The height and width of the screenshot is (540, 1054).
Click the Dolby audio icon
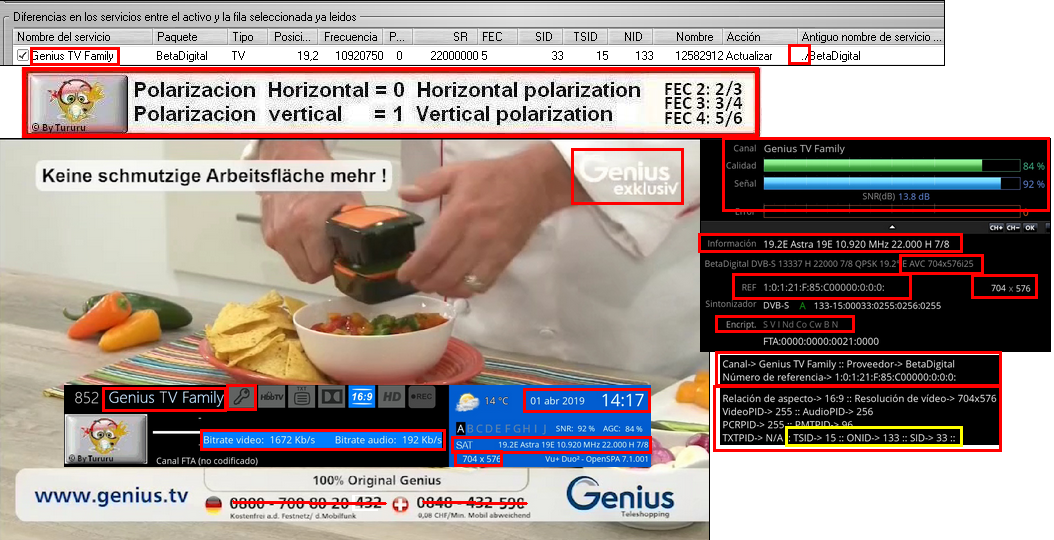pos(332,397)
